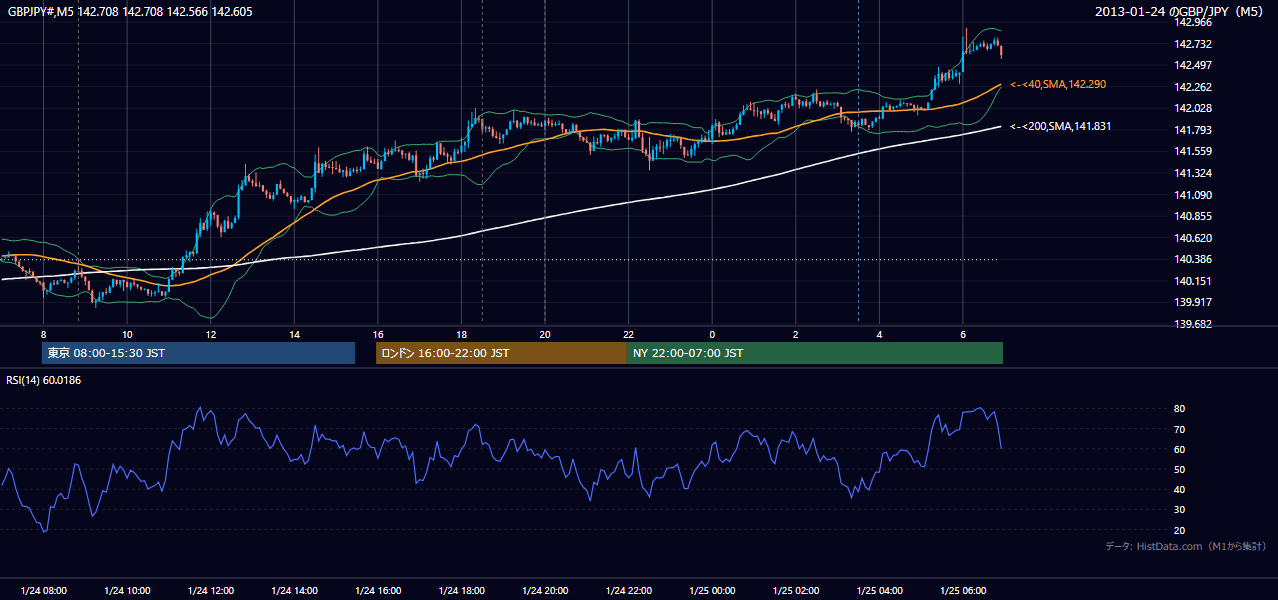Image resolution: width=1278 pixels, height=600 pixels.
Task: Click the 東京 08:00-15:30 JST session bar
Action: click(198, 353)
